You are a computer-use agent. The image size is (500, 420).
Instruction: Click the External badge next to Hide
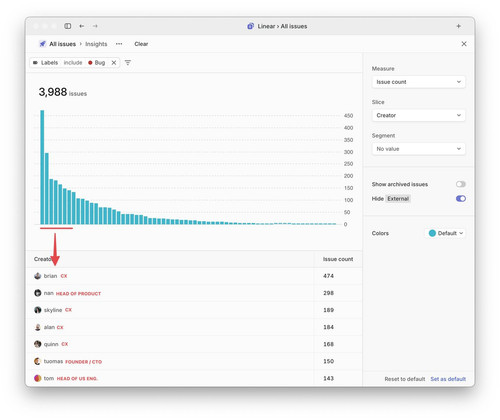click(x=398, y=199)
